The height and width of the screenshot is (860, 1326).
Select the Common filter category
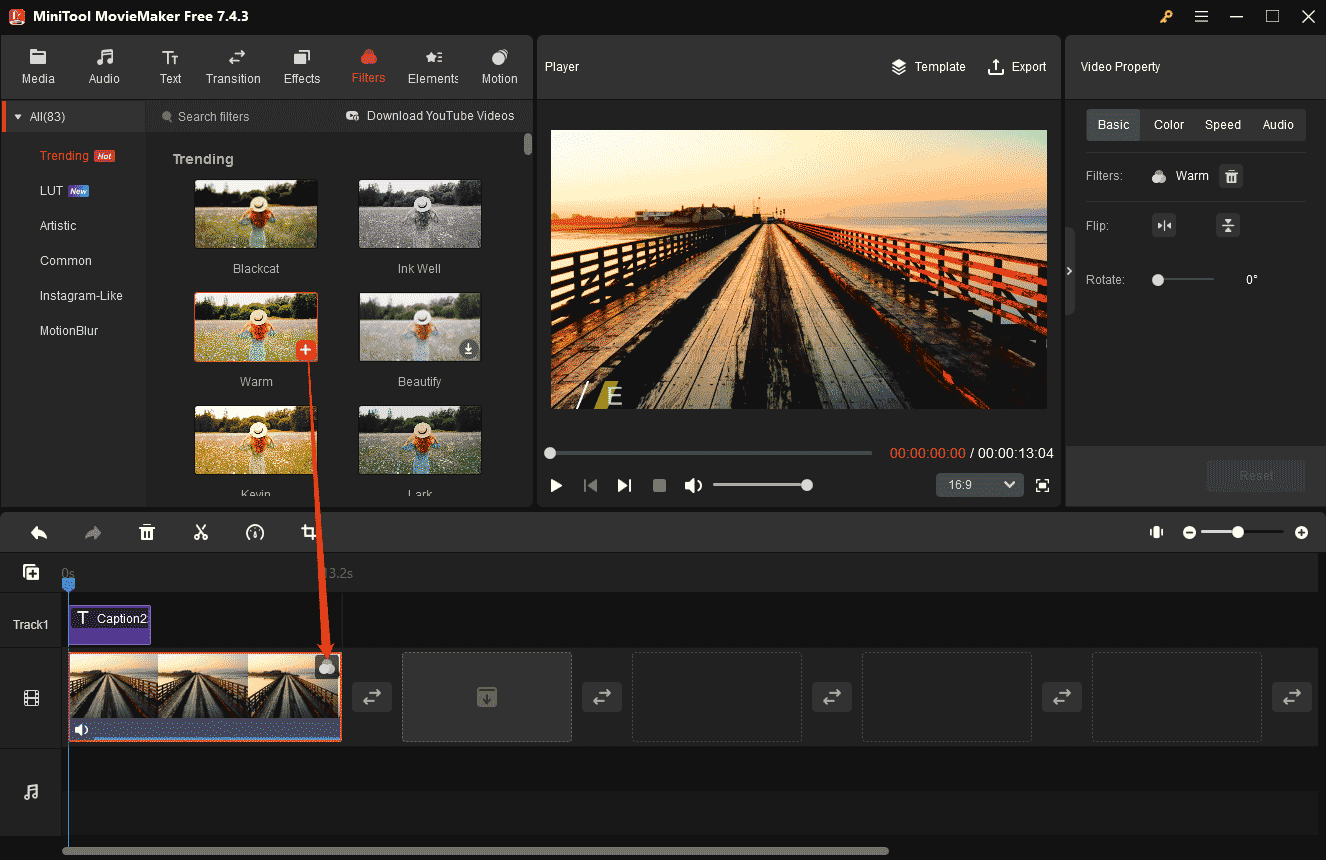(x=66, y=261)
